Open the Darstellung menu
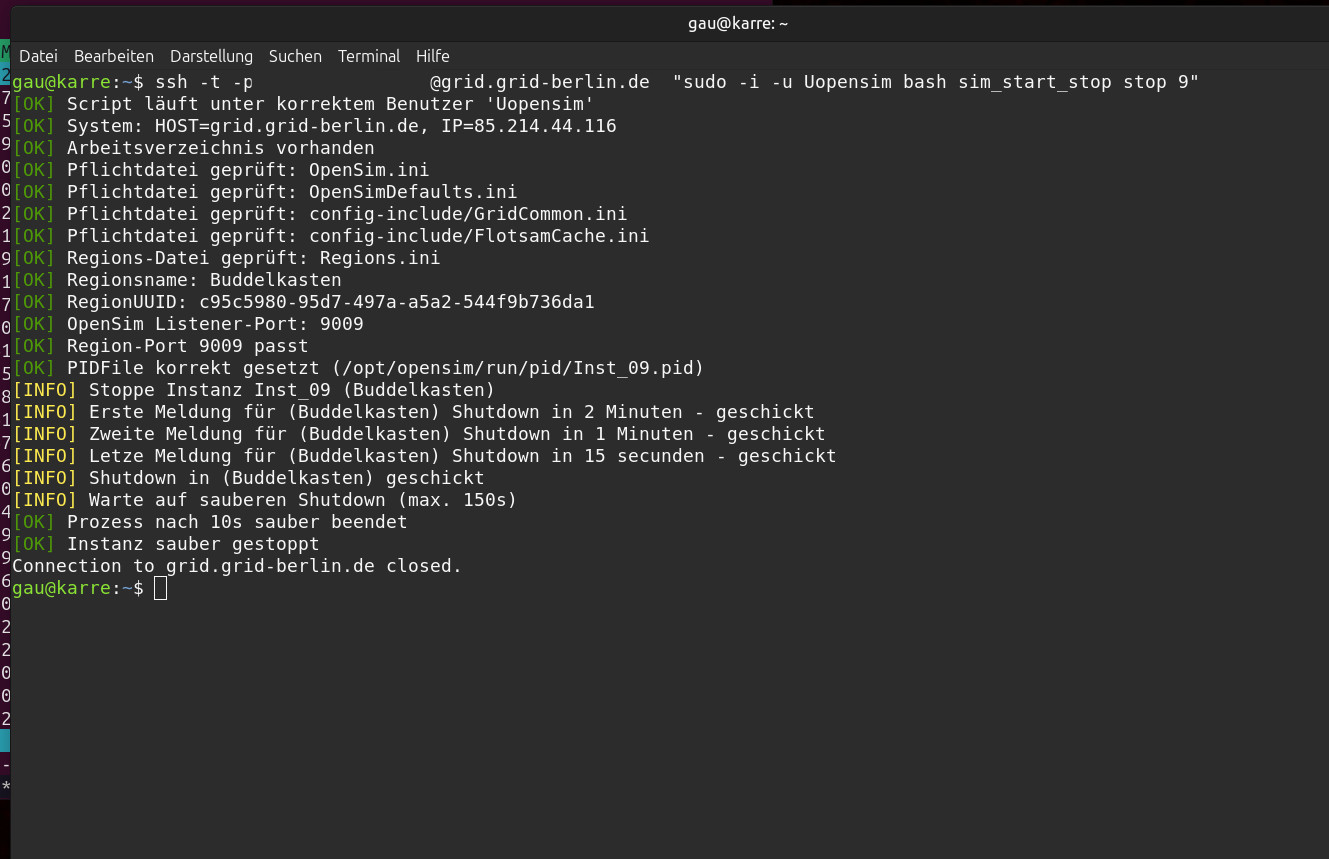 coord(211,56)
